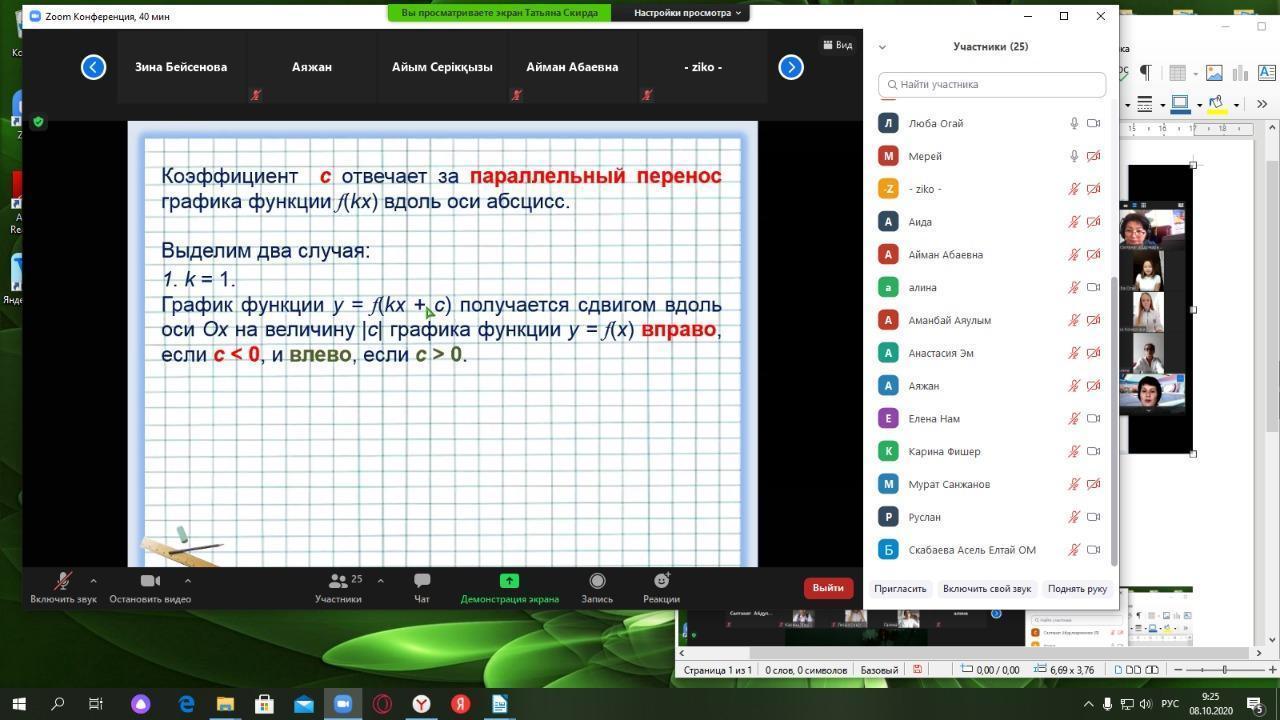The height and width of the screenshot is (720, 1280).
Task: Click the Найти участника search field
Action: tap(991, 85)
